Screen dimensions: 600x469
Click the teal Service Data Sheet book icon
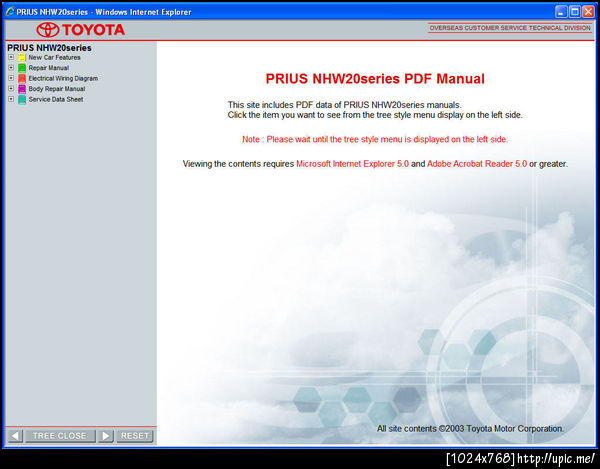pyautogui.click(x=22, y=99)
